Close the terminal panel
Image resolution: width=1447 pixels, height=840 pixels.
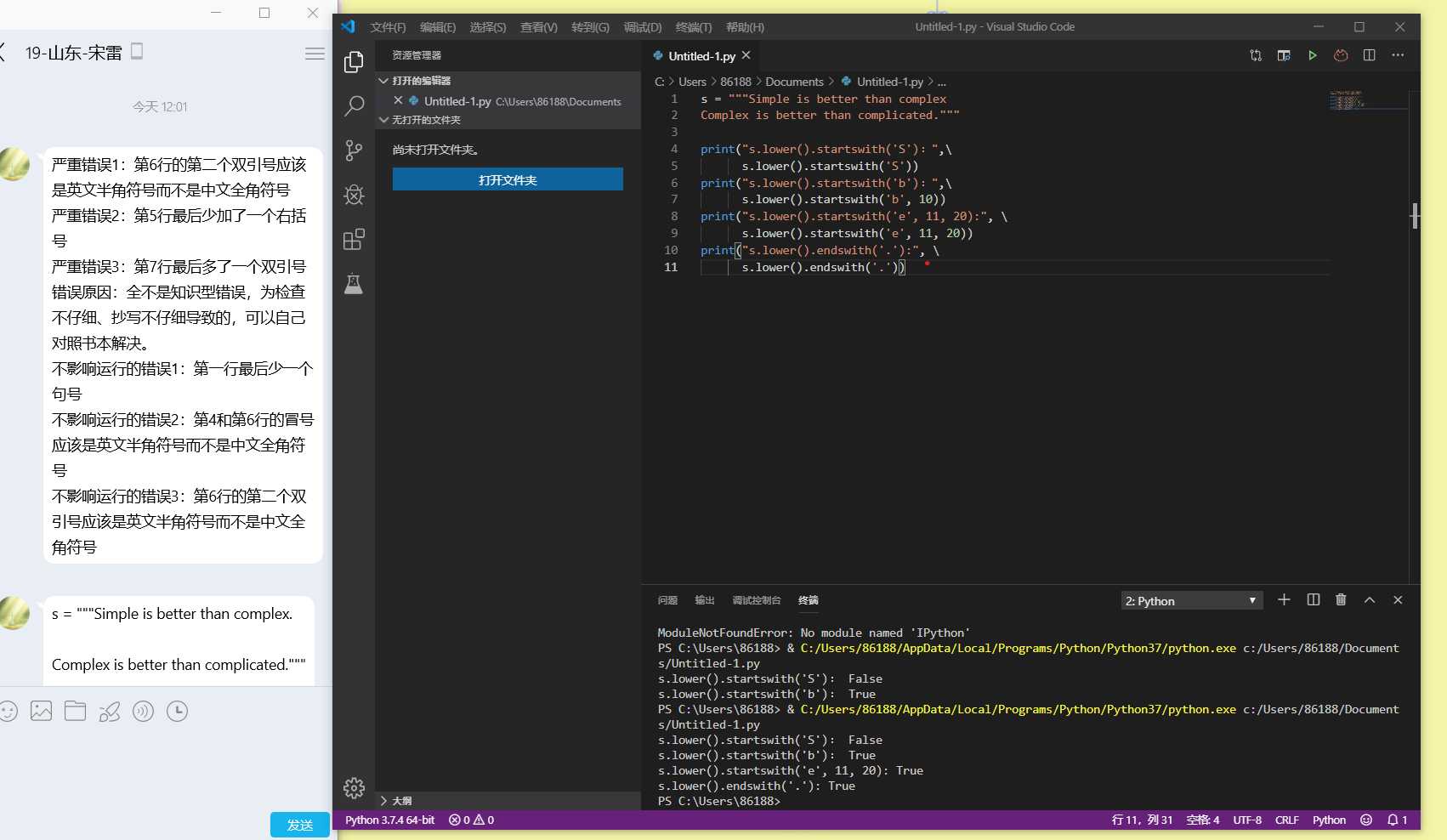coord(1398,599)
